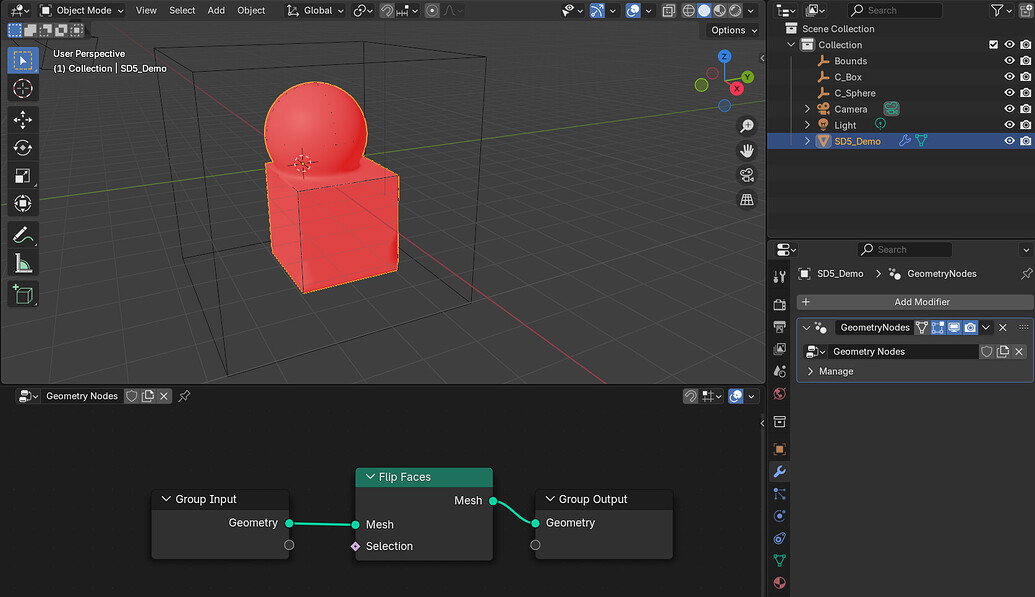Open the Render properties tab
The image size is (1035, 597).
[x=780, y=304]
